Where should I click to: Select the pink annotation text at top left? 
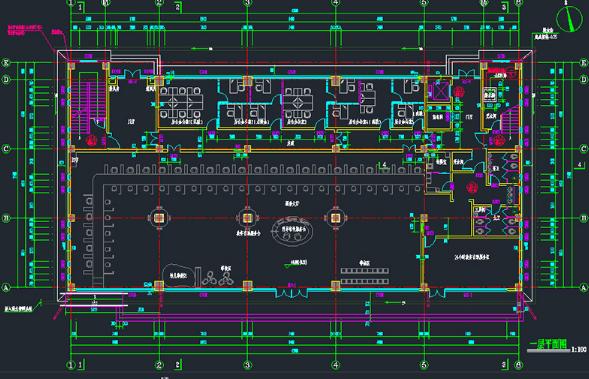pyautogui.click(x=24, y=30)
